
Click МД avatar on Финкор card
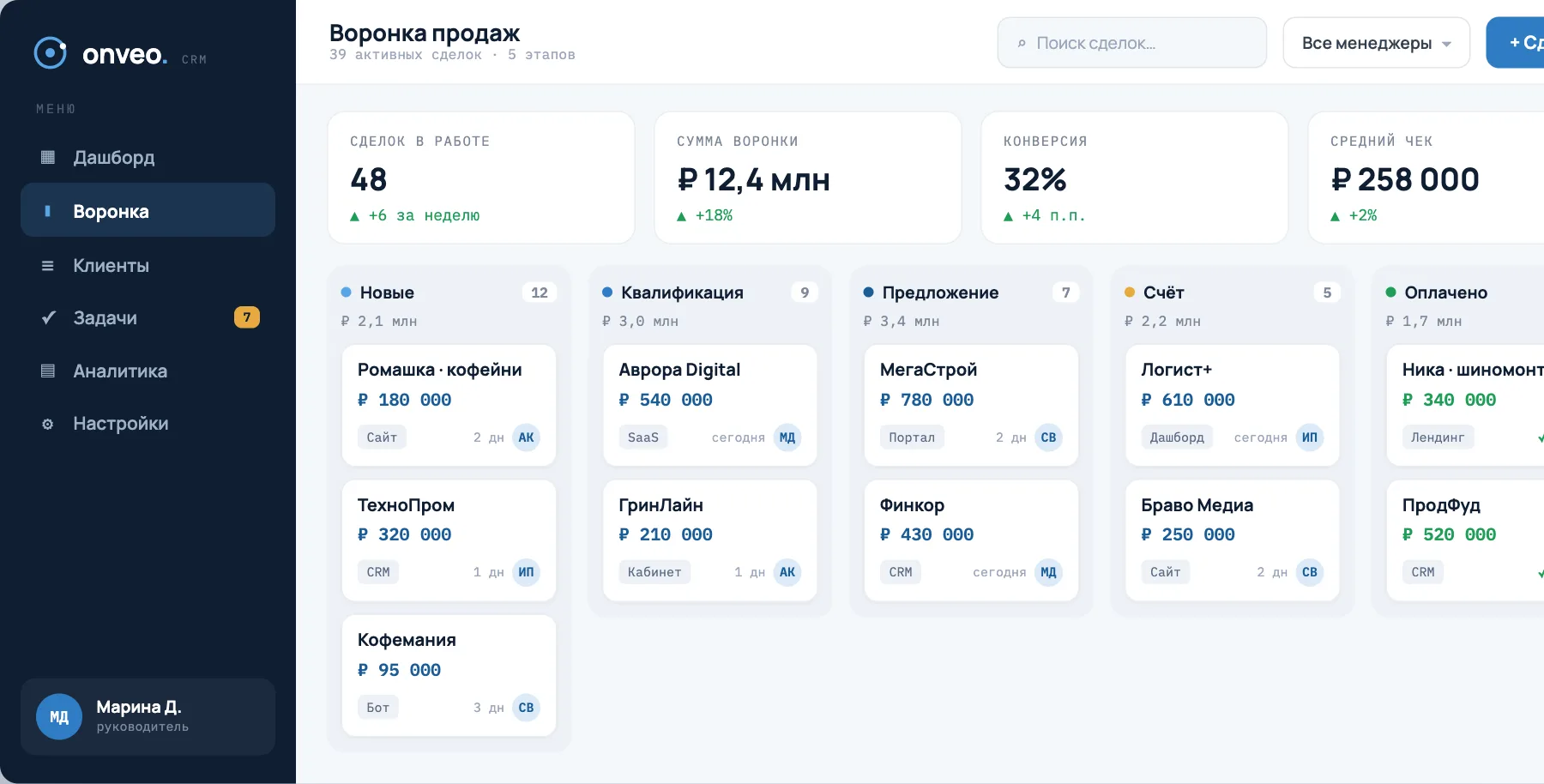pyautogui.click(x=1048, y=572)
